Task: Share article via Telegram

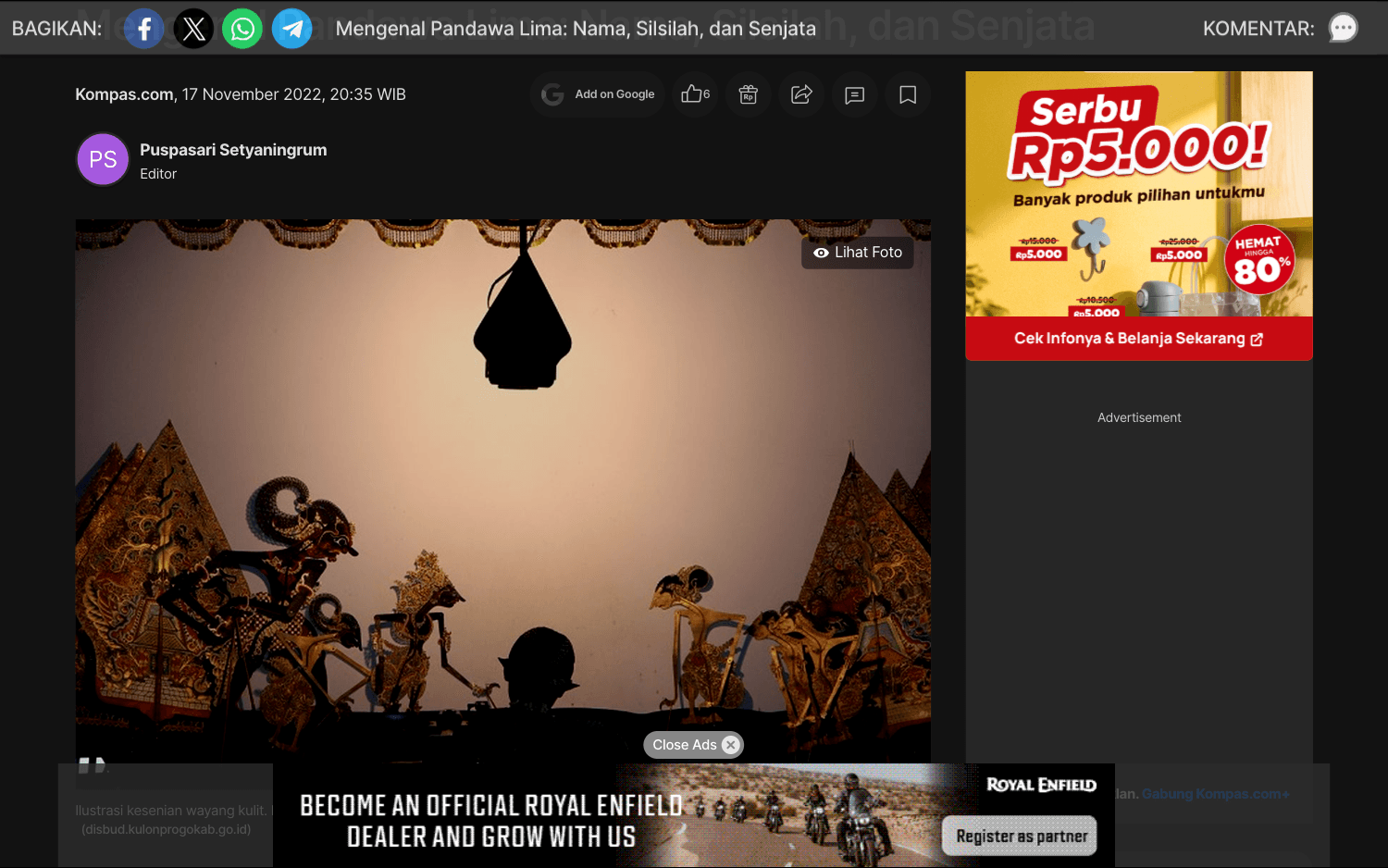Action: (291, 29)
